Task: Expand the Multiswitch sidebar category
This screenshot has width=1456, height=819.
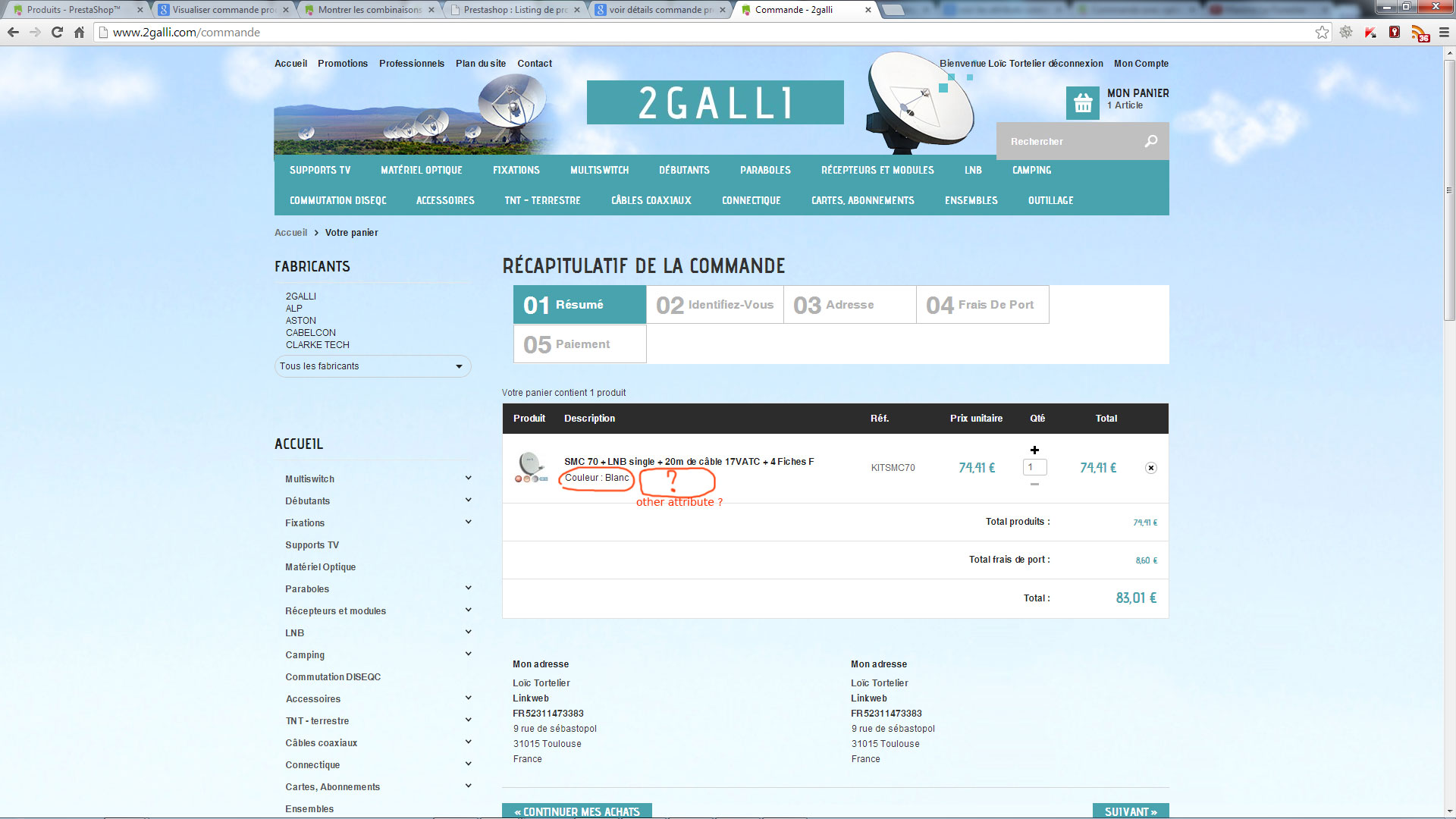Action: [x=468, y=478]
